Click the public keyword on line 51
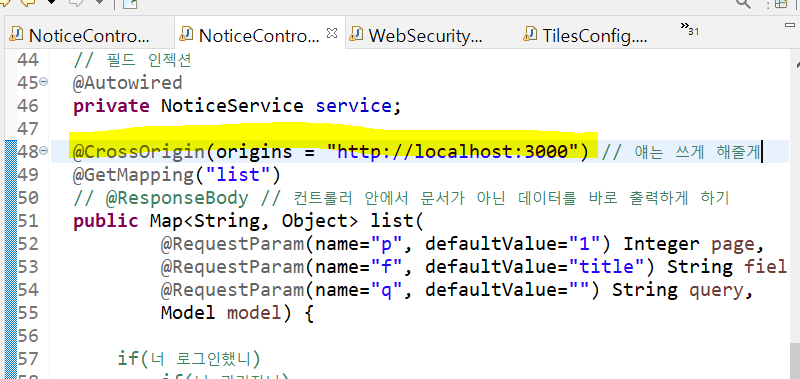The width and height of the screenshot is (800, 379). pos(106,221)
